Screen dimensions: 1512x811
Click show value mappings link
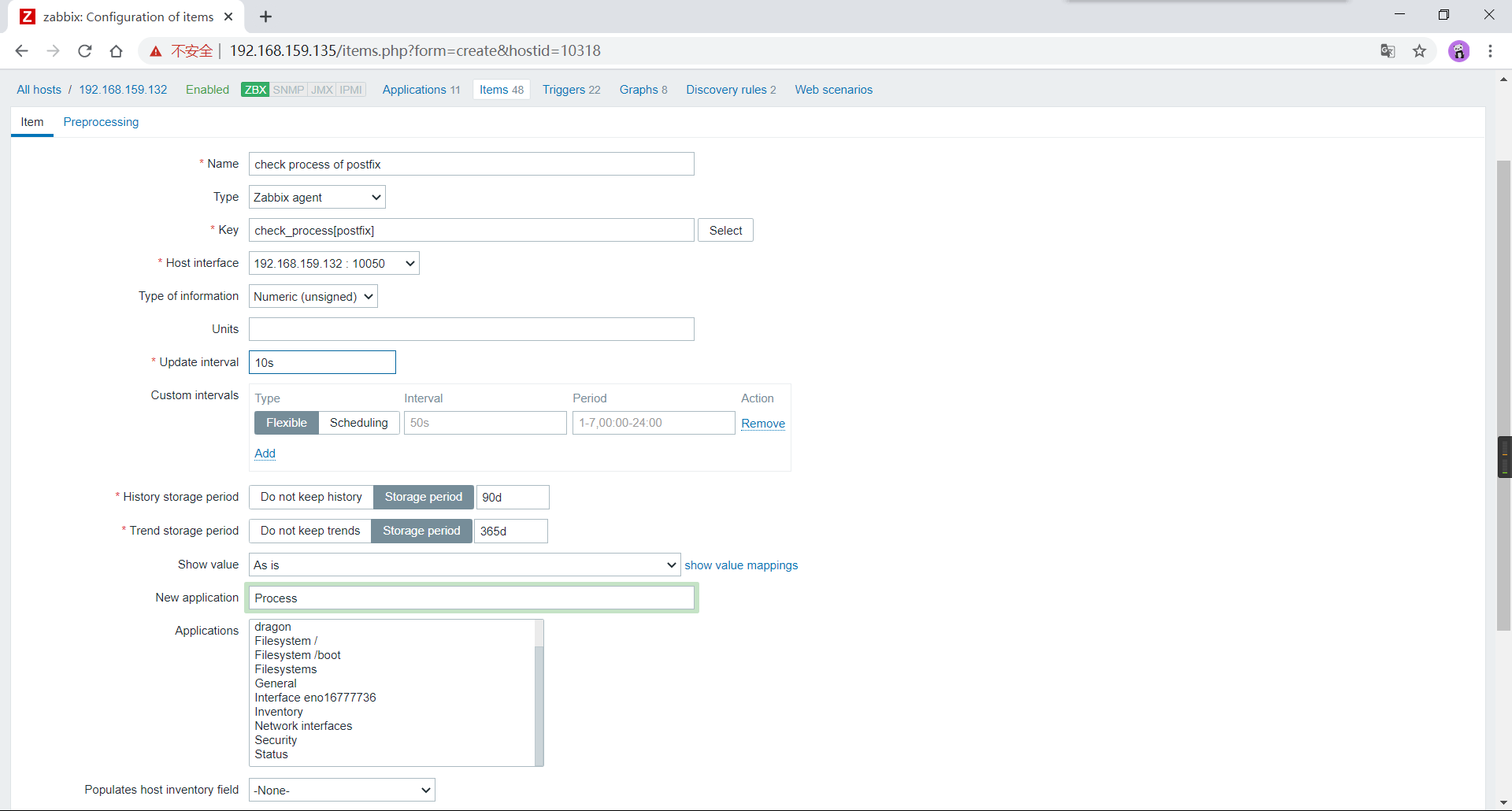[741, 565]
